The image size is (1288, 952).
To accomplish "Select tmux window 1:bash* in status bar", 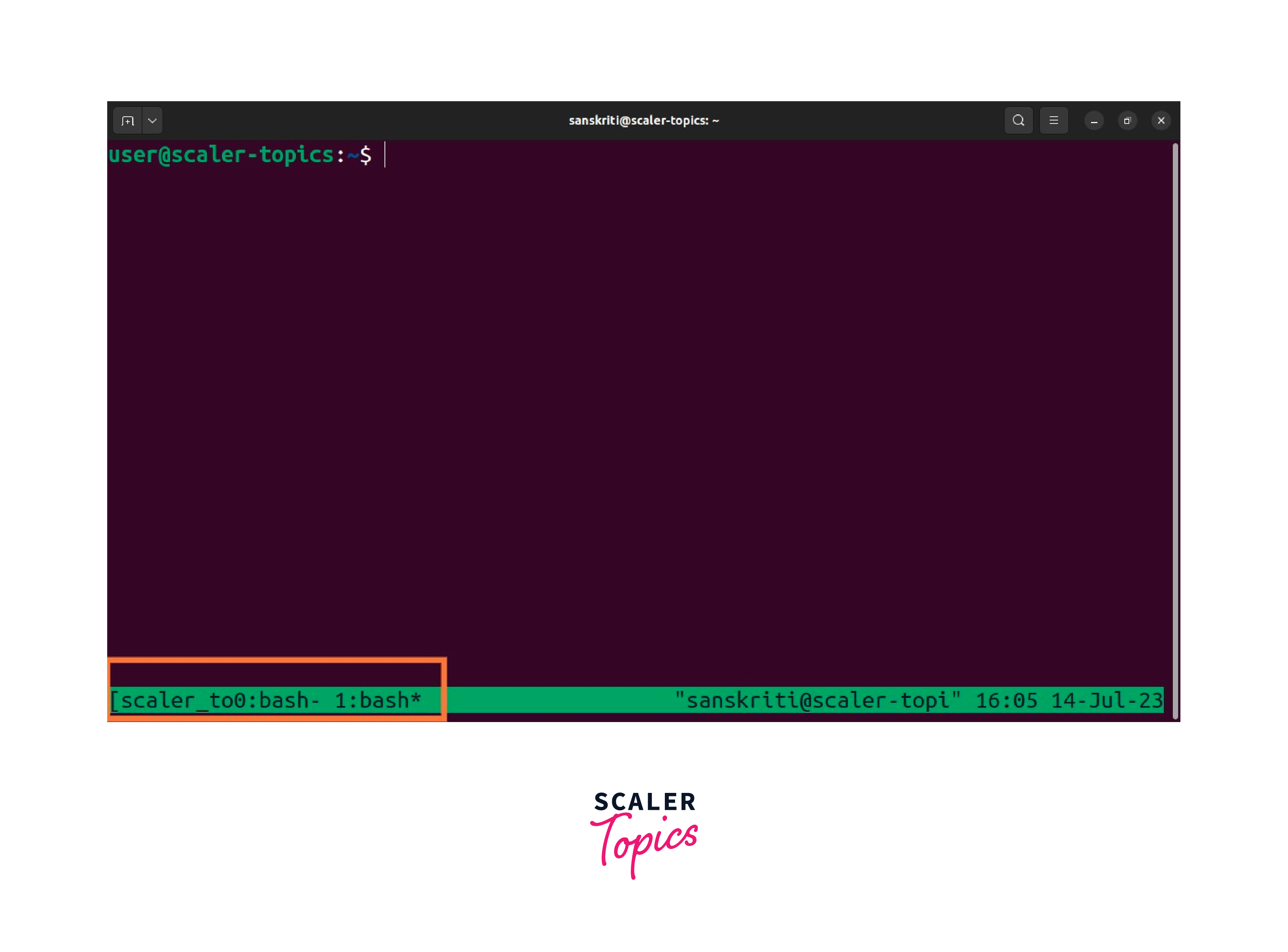I will (377, 700).
